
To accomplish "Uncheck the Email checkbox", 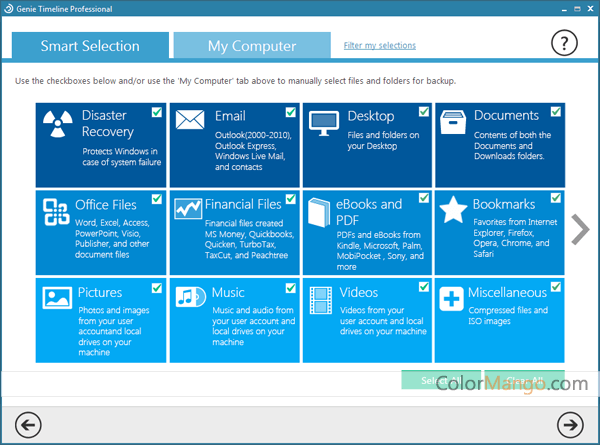I will click(x=290, y=112).
